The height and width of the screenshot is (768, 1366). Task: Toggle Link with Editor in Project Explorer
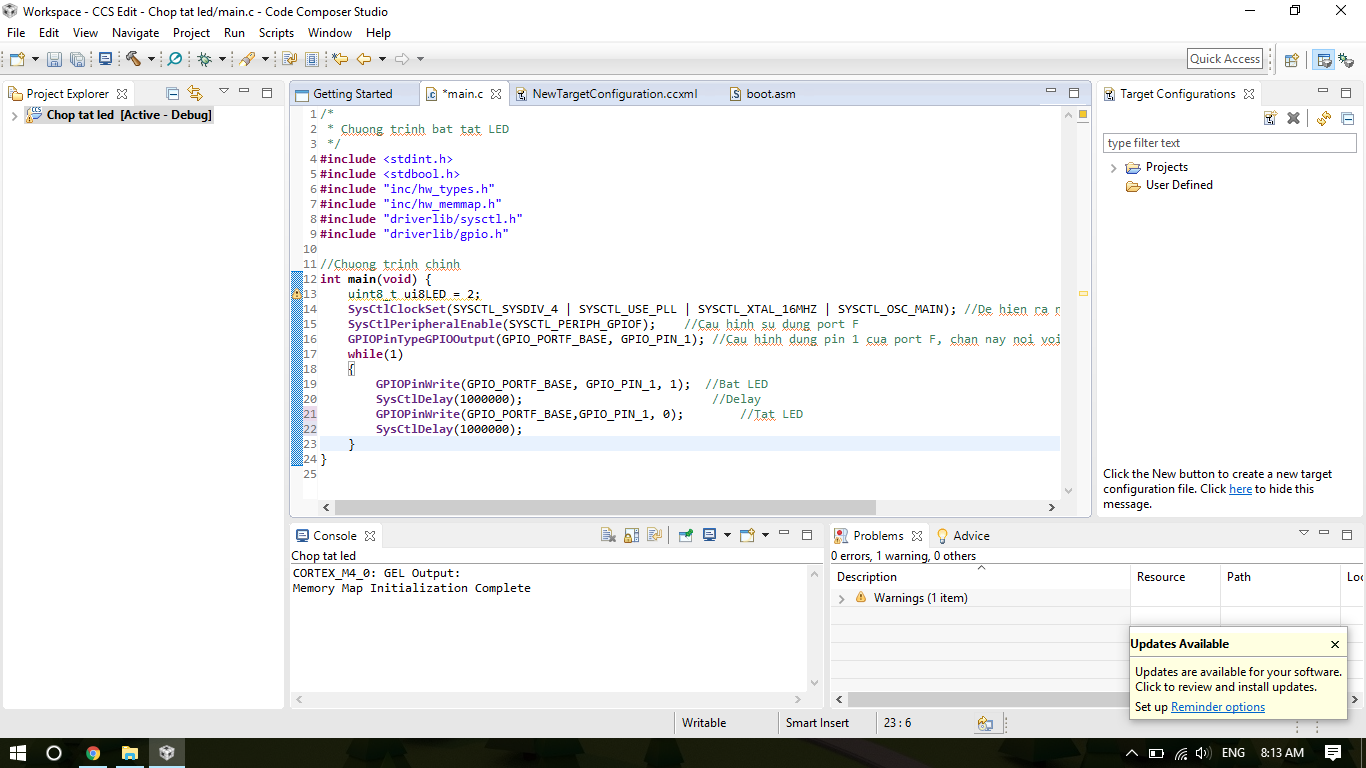[195, 93]
